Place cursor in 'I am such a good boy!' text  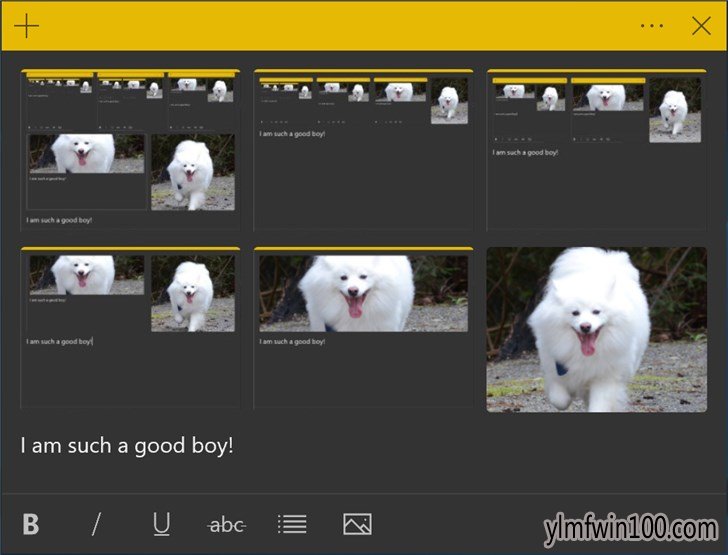[x=127, y=446]
